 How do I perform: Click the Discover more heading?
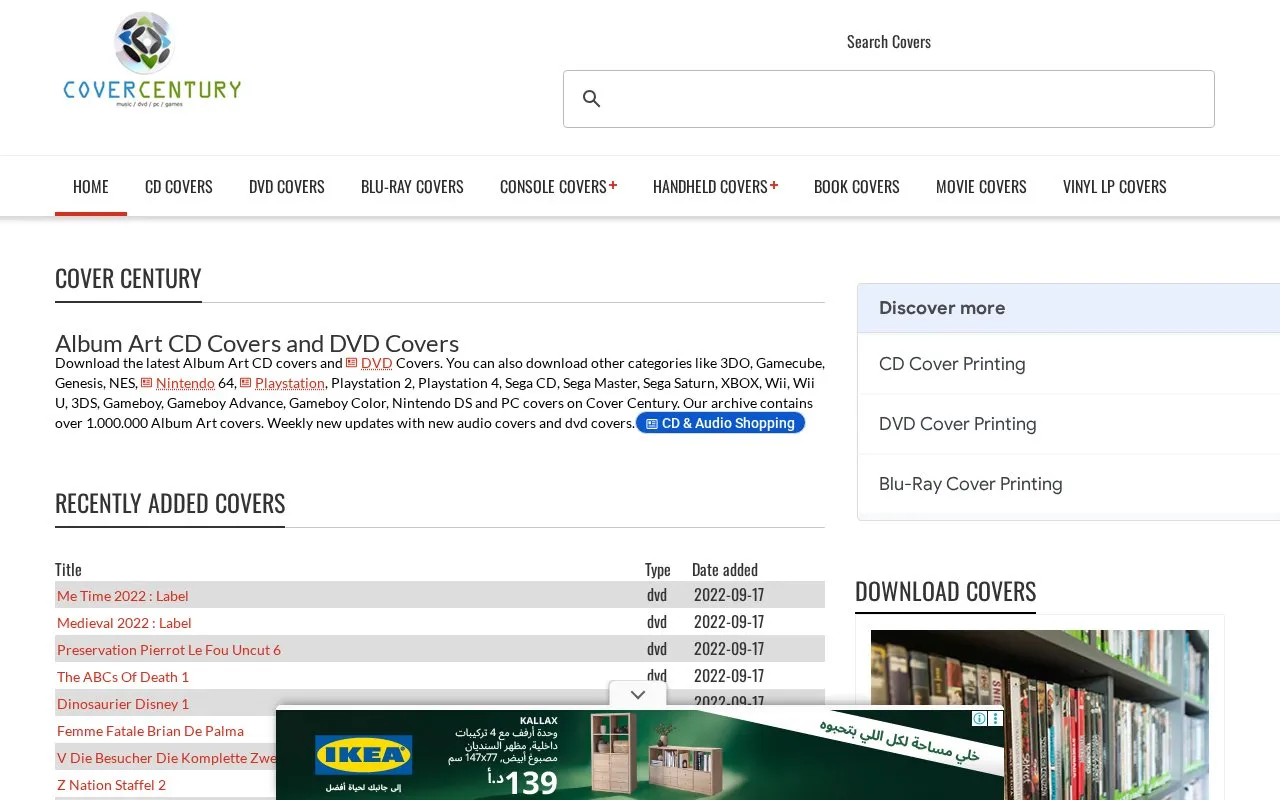(942, 308)
